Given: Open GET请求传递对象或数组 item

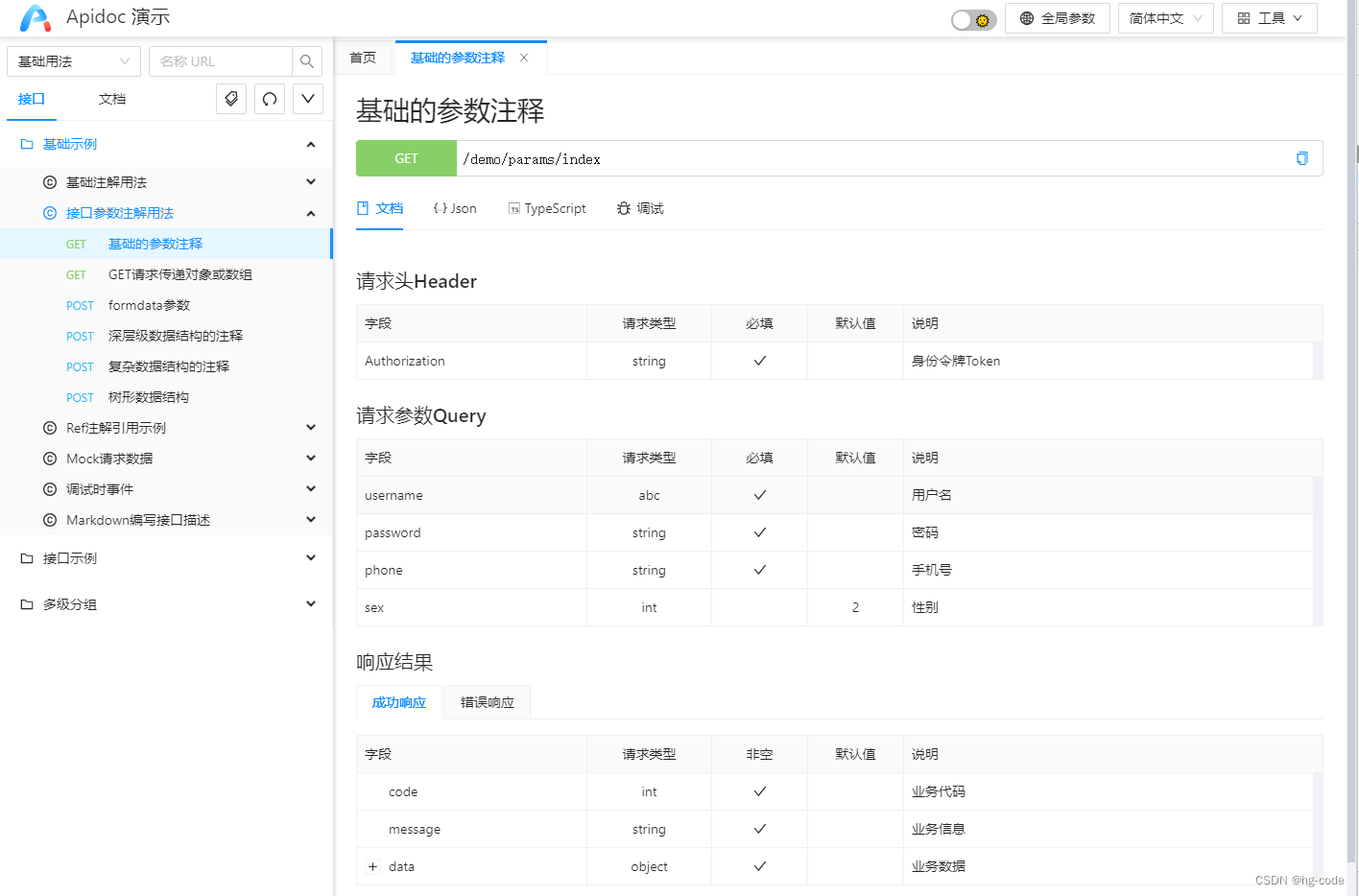Looking at the screenshot, I should [x=165, y=274].
